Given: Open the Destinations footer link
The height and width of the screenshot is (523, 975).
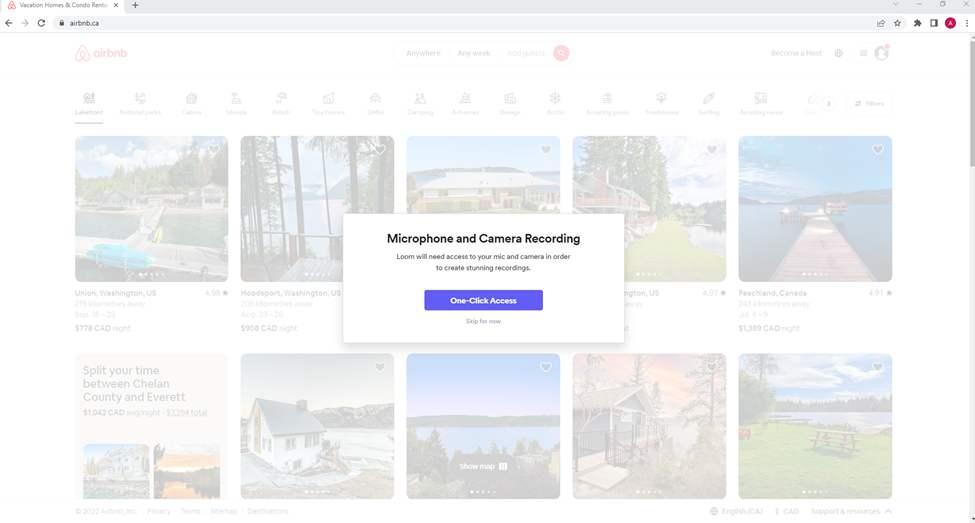Looking at the screenshot, I should click(267, 511).
